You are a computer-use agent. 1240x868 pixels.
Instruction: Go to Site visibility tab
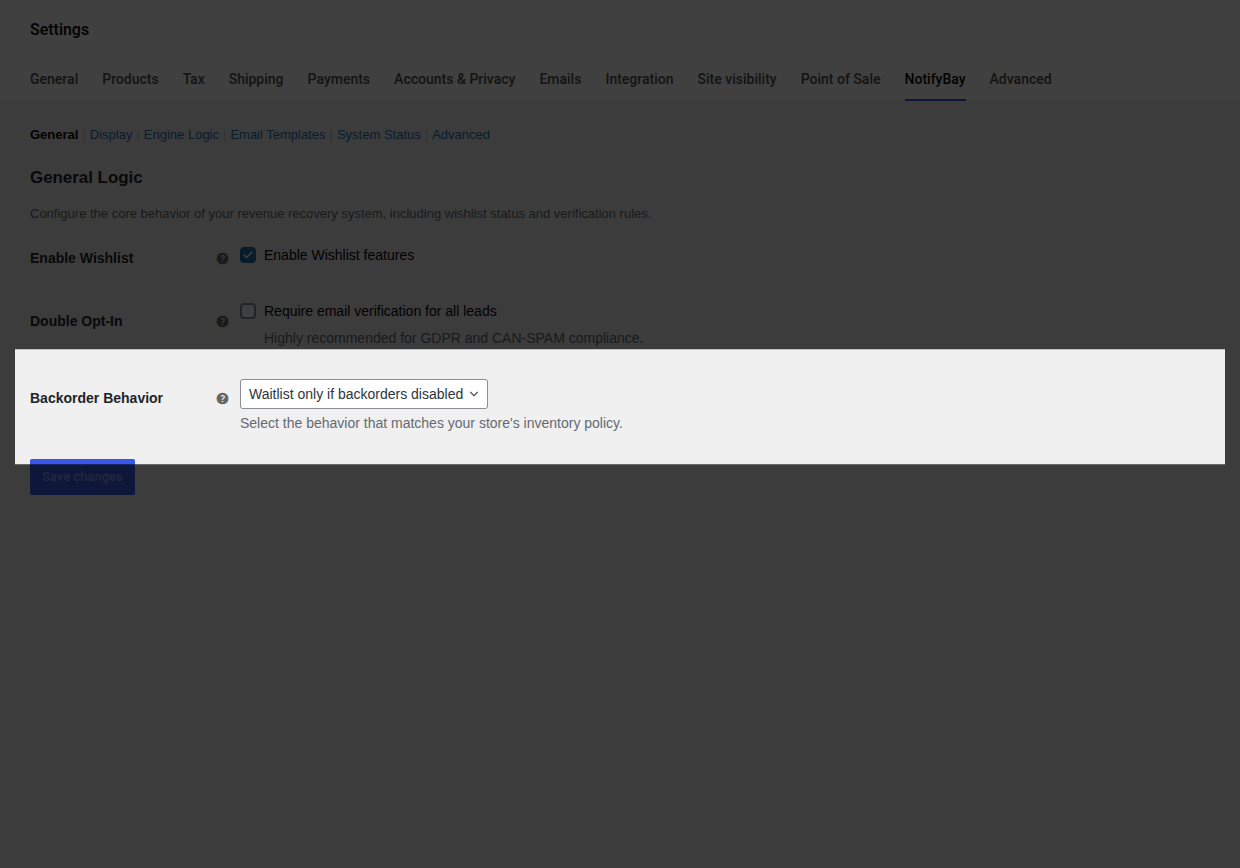(737, 79)
